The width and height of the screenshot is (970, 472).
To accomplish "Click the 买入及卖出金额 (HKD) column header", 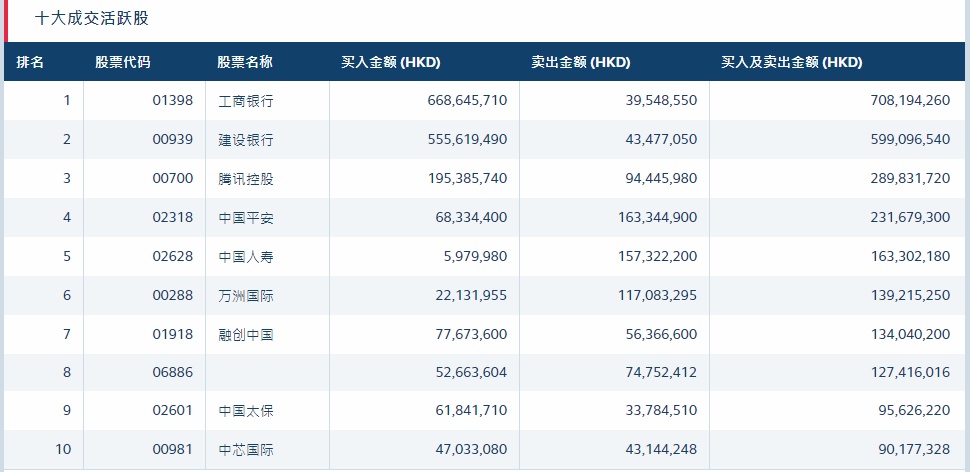I will pyautogui.click(x=791, y=62).
